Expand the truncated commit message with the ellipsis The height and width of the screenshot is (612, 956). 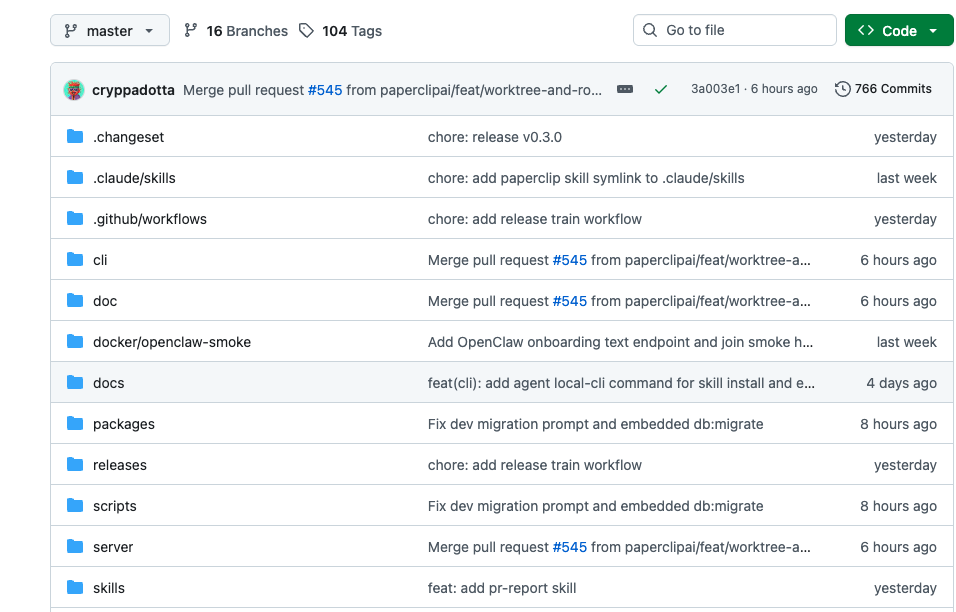click(x=624, y=88)
